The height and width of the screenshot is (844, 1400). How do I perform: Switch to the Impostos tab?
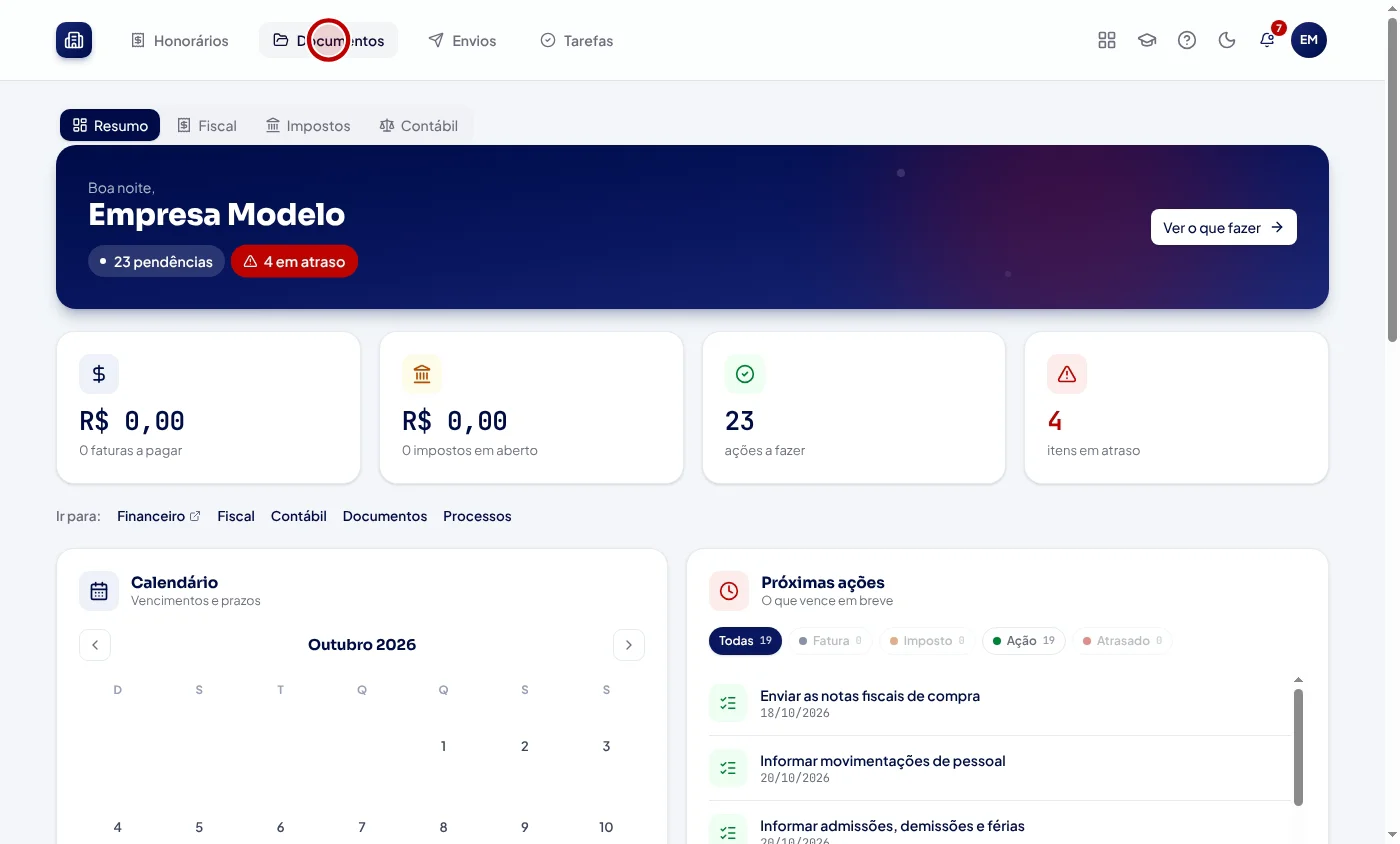(x=308, y=125)
